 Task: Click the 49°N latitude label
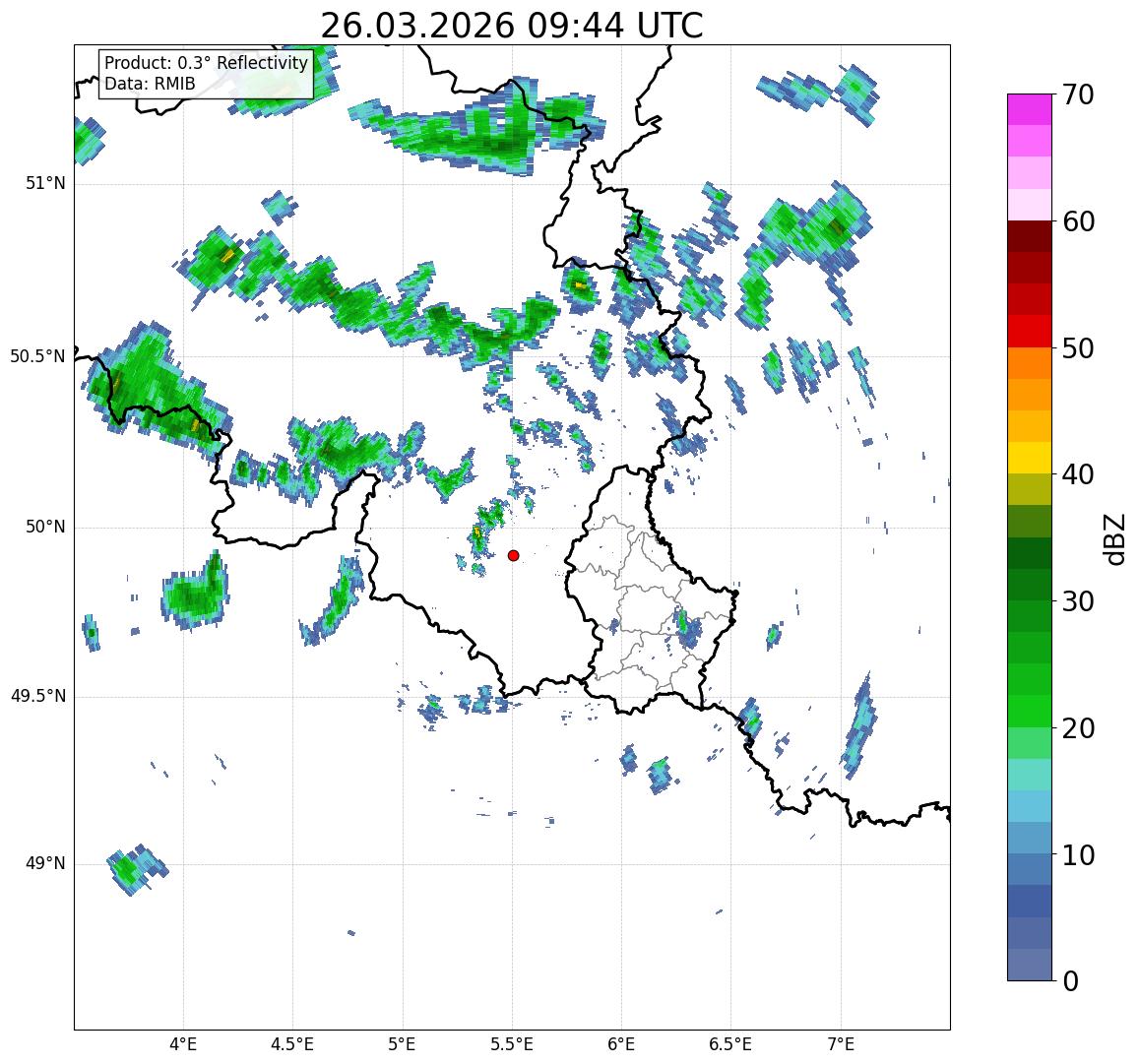click(x=45, y=864)
